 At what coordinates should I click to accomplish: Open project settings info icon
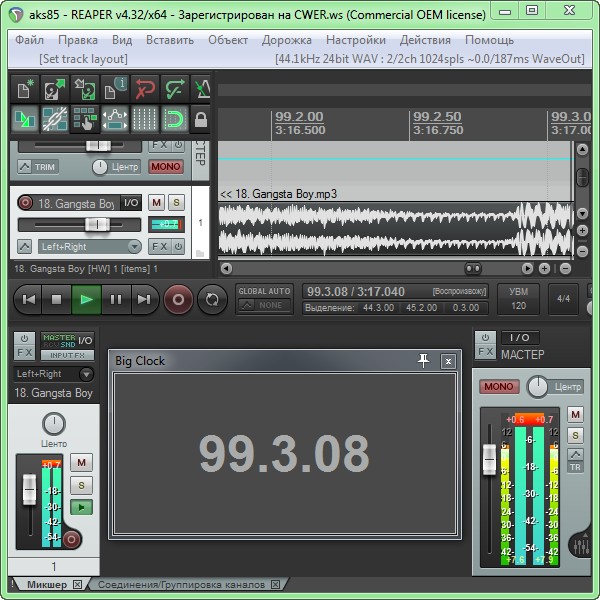click(x=115, y=89)
